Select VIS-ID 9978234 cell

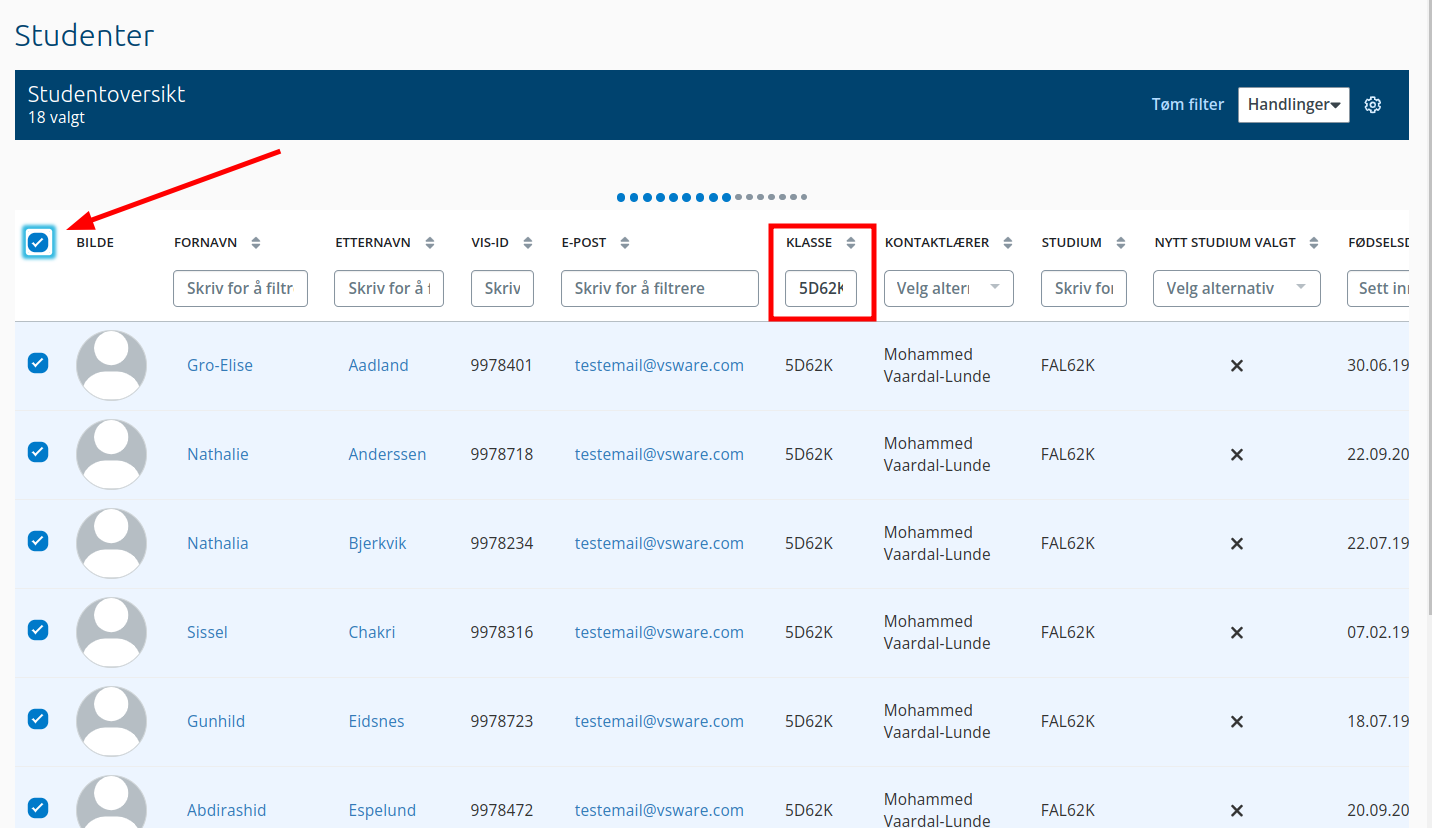point(502,543)
